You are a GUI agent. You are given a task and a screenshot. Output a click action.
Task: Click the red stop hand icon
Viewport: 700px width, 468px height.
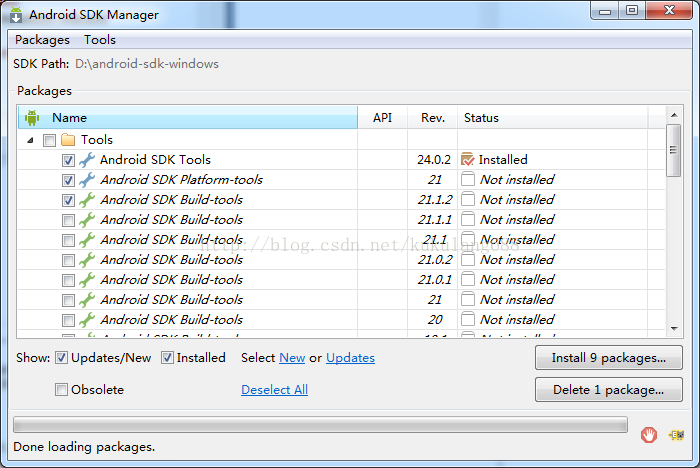[649, 435]
